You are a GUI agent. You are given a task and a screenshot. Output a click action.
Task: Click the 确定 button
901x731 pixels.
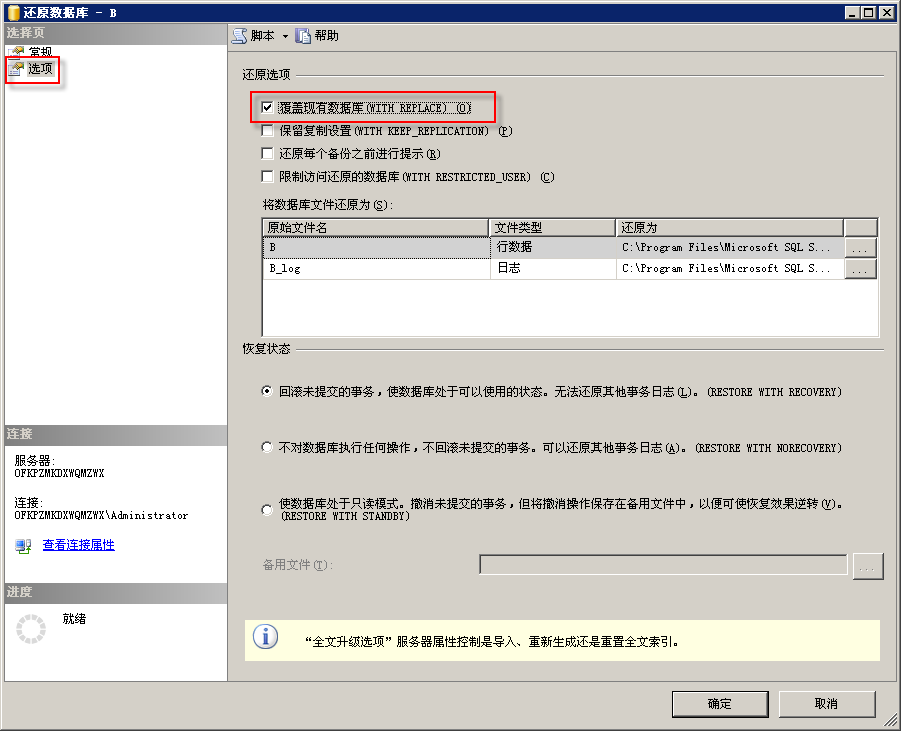(720, 704)
